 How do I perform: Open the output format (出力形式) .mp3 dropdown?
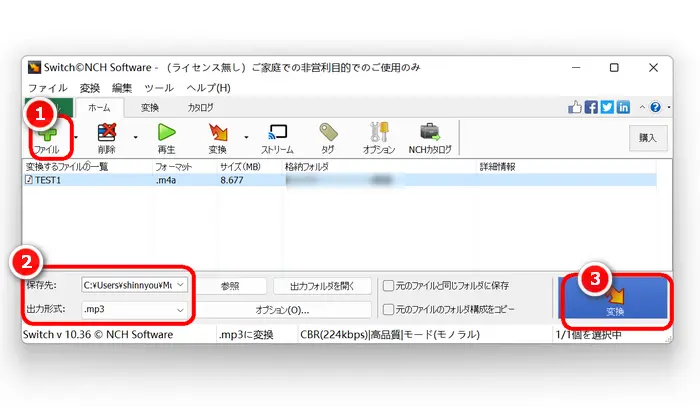[179, 310]
